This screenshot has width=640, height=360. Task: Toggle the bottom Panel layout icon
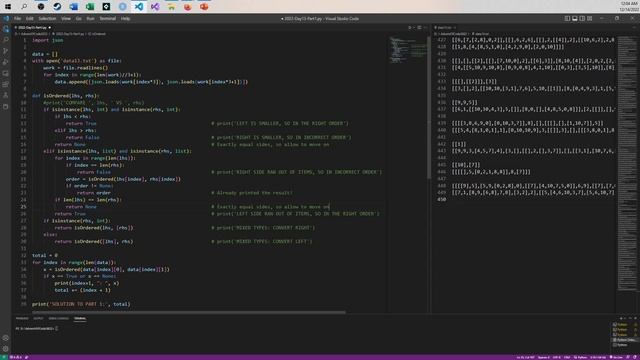(575, 18)
